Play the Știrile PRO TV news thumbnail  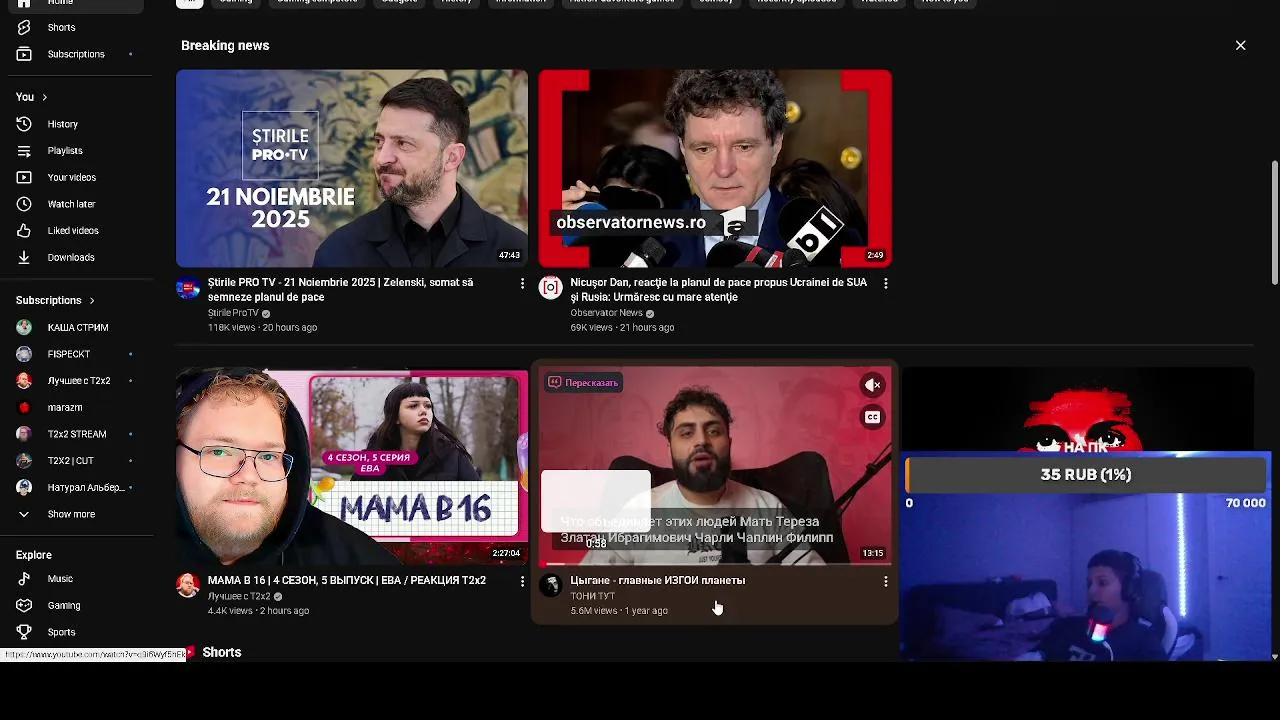coord(352,168)
